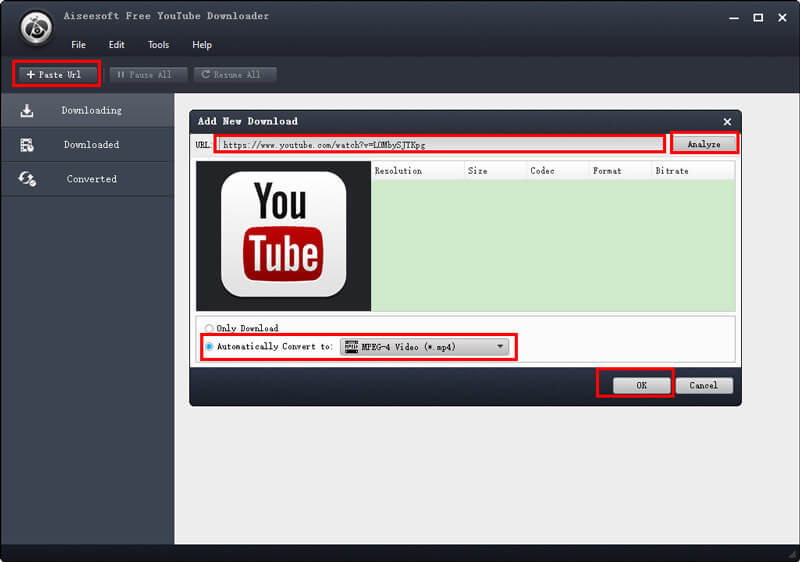800x562 pixels.
Task: Minimize the Aiseesoft window
Action: point(734,18)
